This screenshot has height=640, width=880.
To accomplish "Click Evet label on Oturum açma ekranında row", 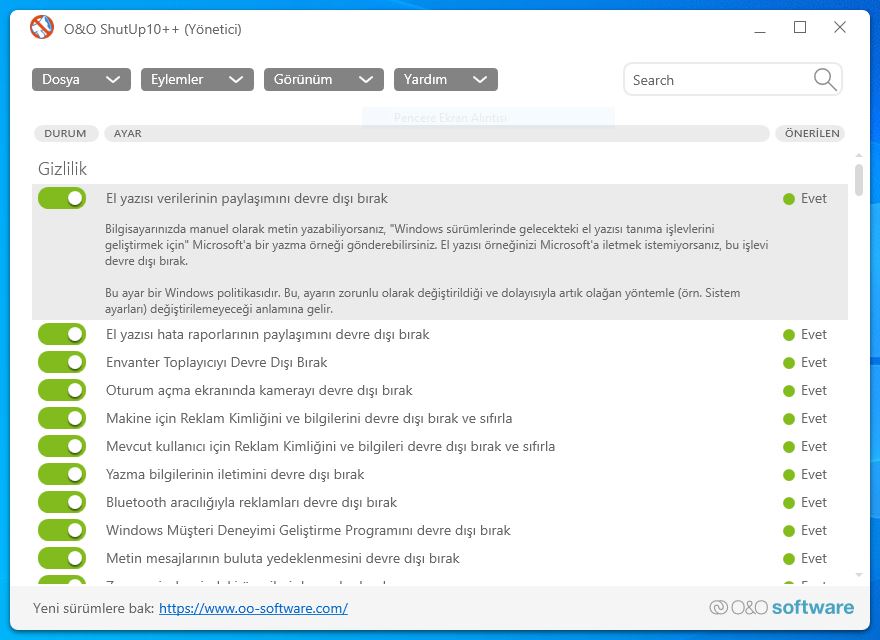I will [x=814, y=391].
